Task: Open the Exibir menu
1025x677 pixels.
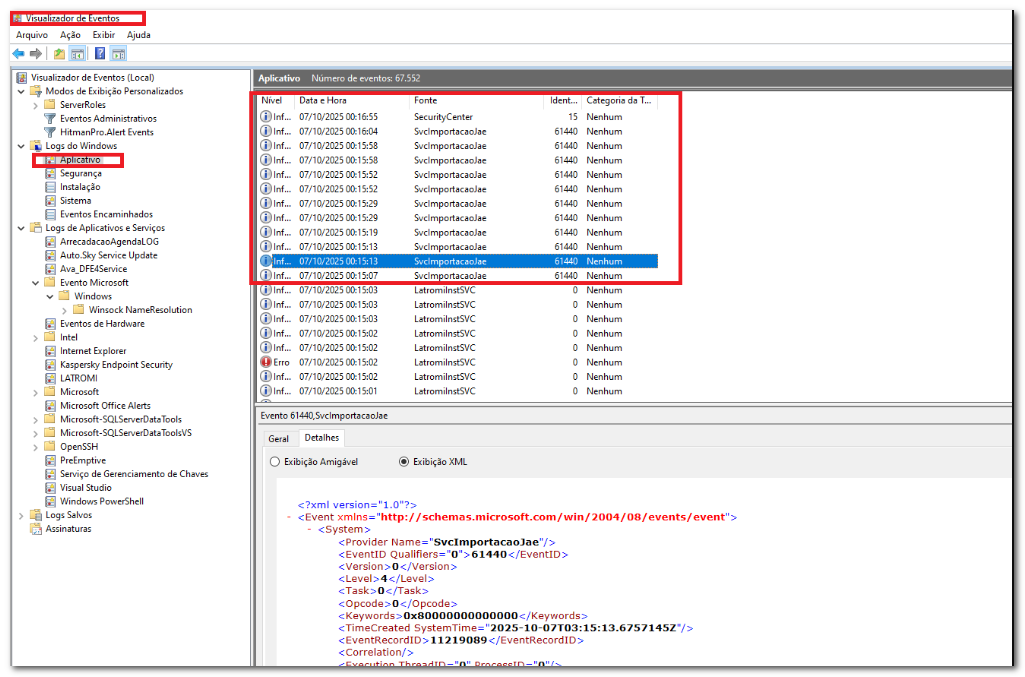Action: point(103,35)
